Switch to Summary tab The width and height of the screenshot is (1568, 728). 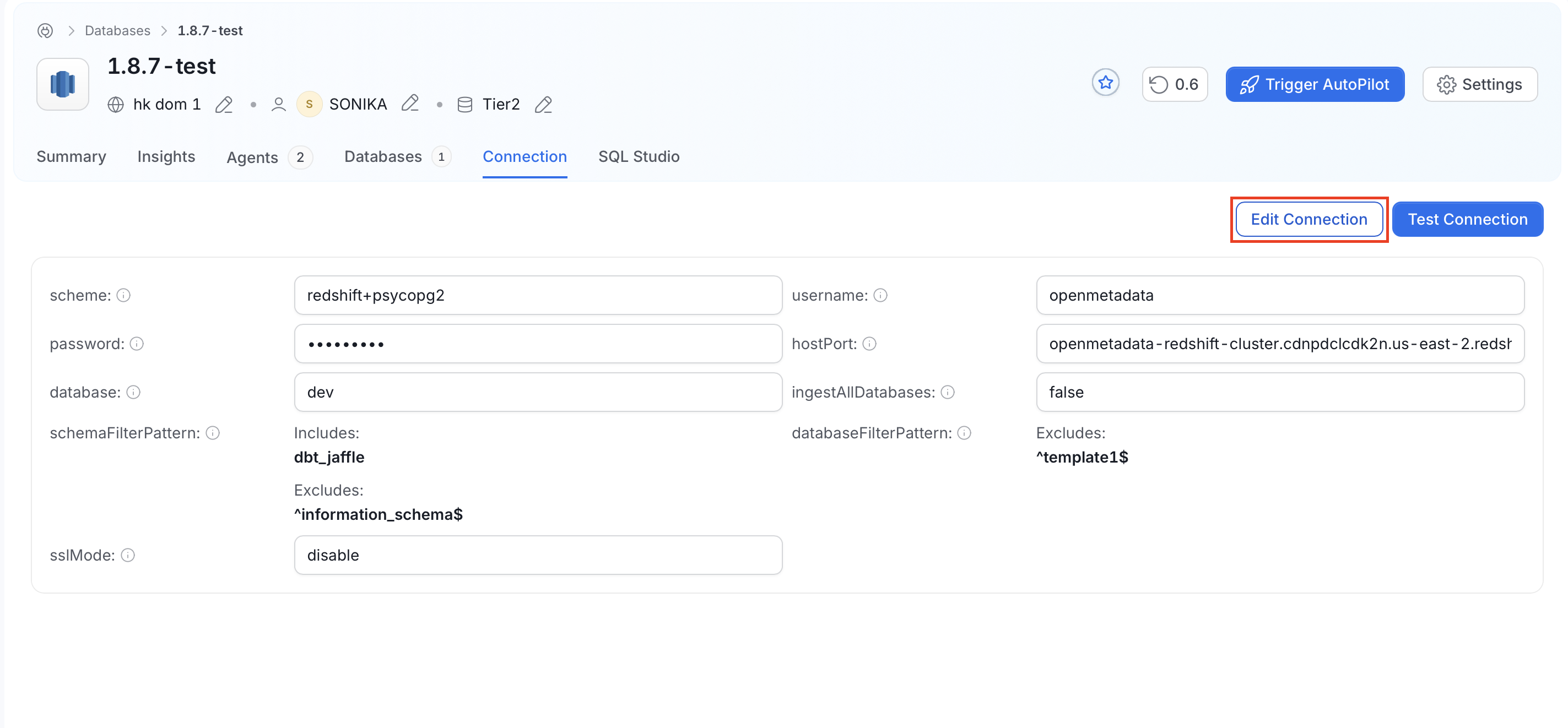[x=71, y=157]
